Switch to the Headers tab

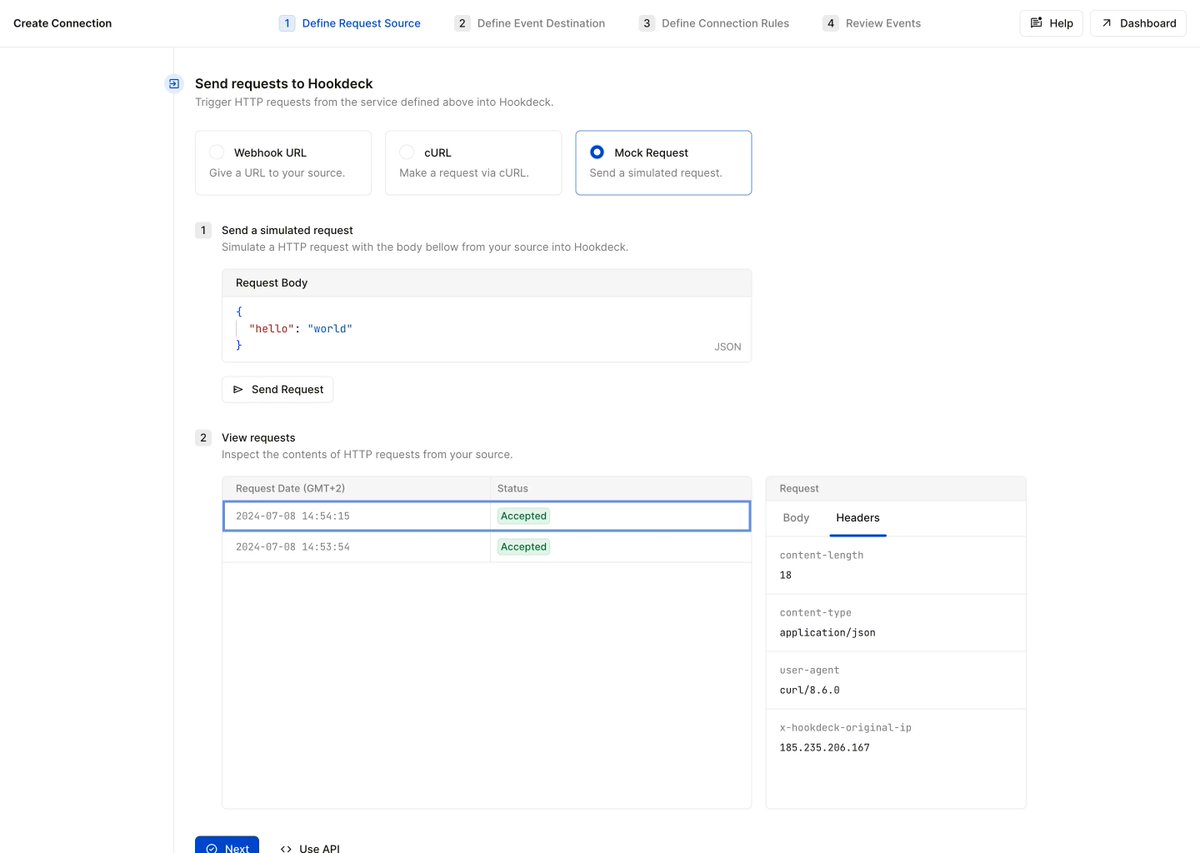pos(858,518)
